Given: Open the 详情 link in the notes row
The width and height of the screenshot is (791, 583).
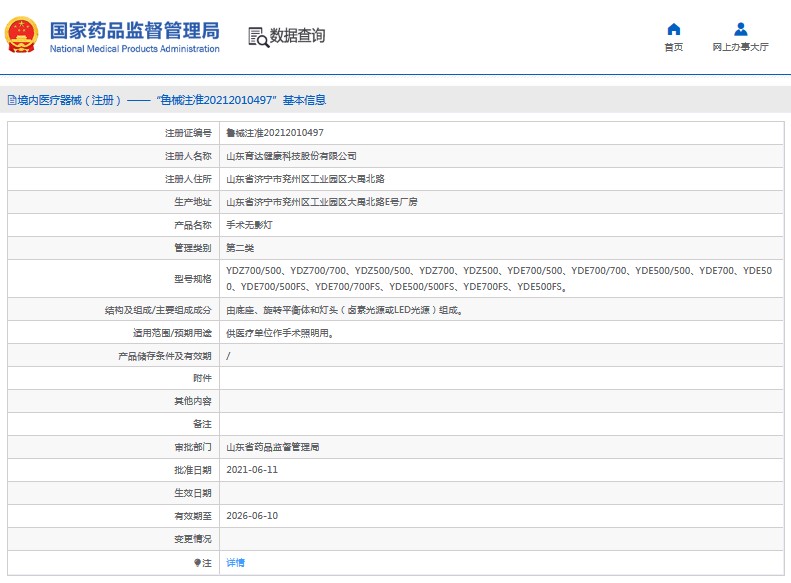Looking at the screenshot, I should tap(235, 563).
